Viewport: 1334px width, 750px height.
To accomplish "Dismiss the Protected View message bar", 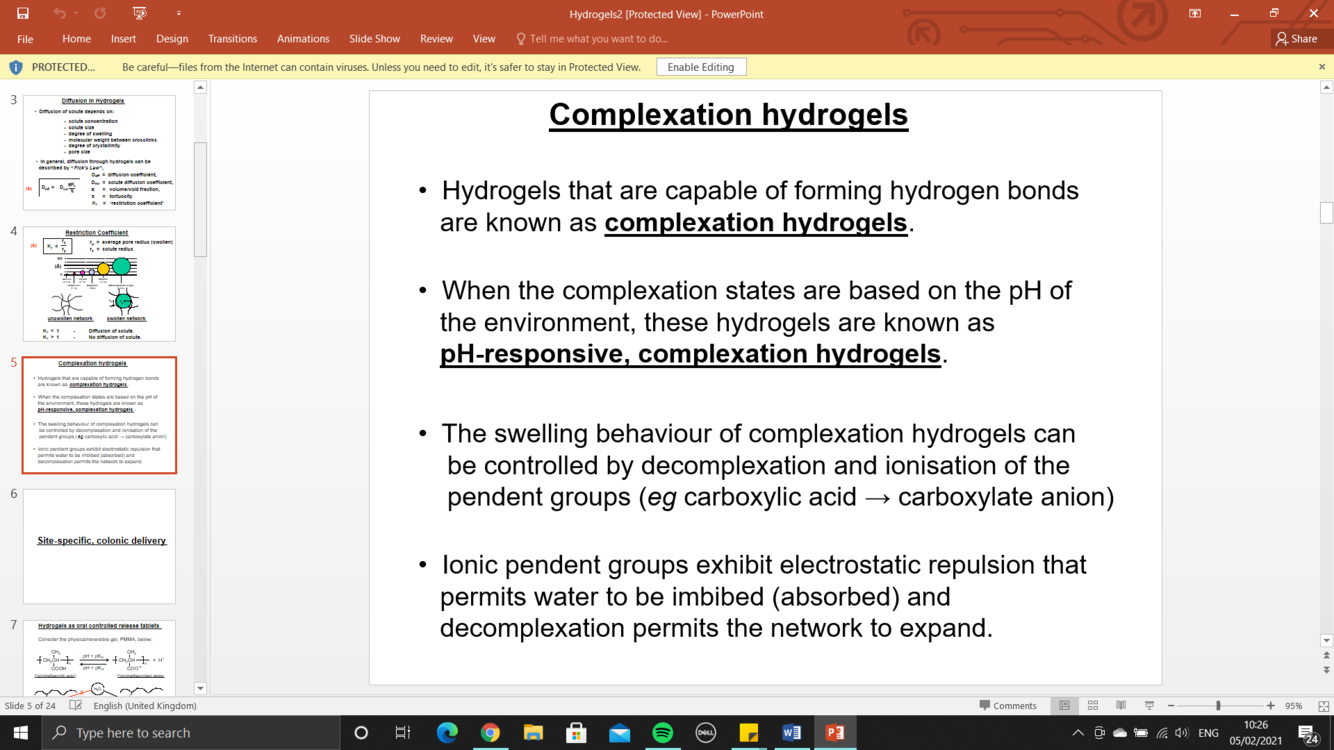I will pos(1321,67).
